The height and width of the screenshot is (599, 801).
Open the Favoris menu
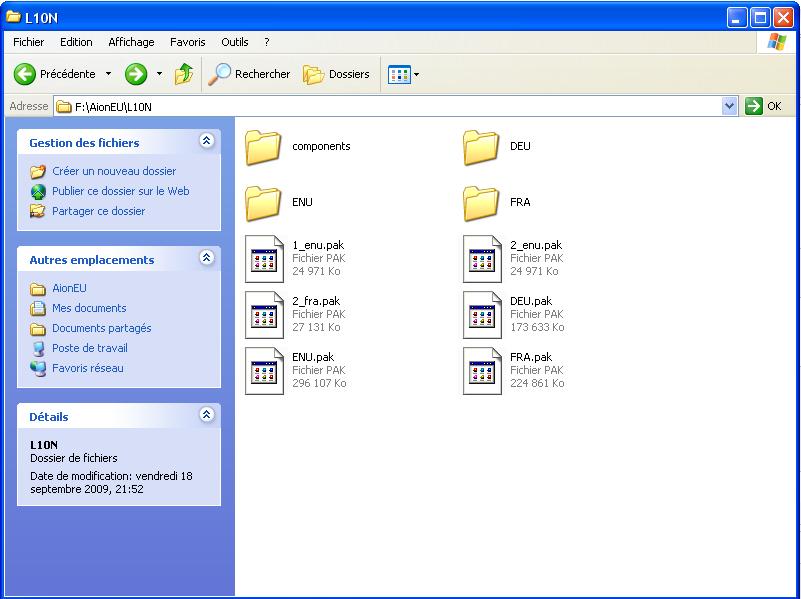tap(187, 42)
